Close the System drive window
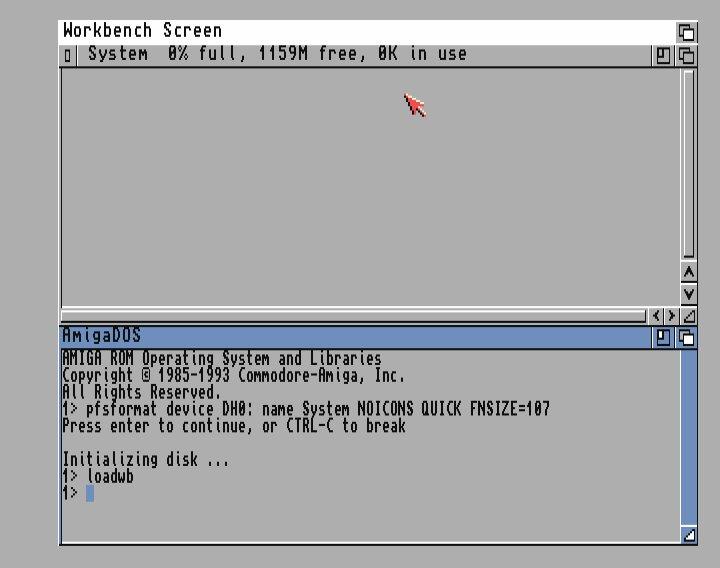Image resolution: width=720 pixels, height=568 pixels. 68,56
